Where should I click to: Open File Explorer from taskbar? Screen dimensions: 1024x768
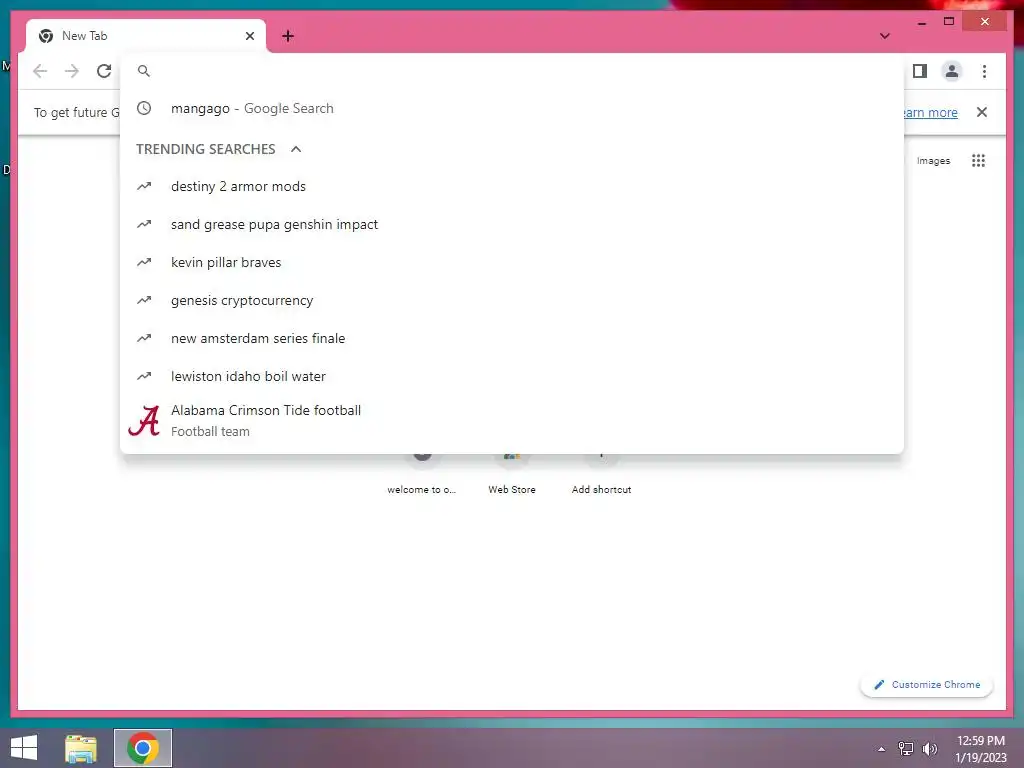[81, 748]
